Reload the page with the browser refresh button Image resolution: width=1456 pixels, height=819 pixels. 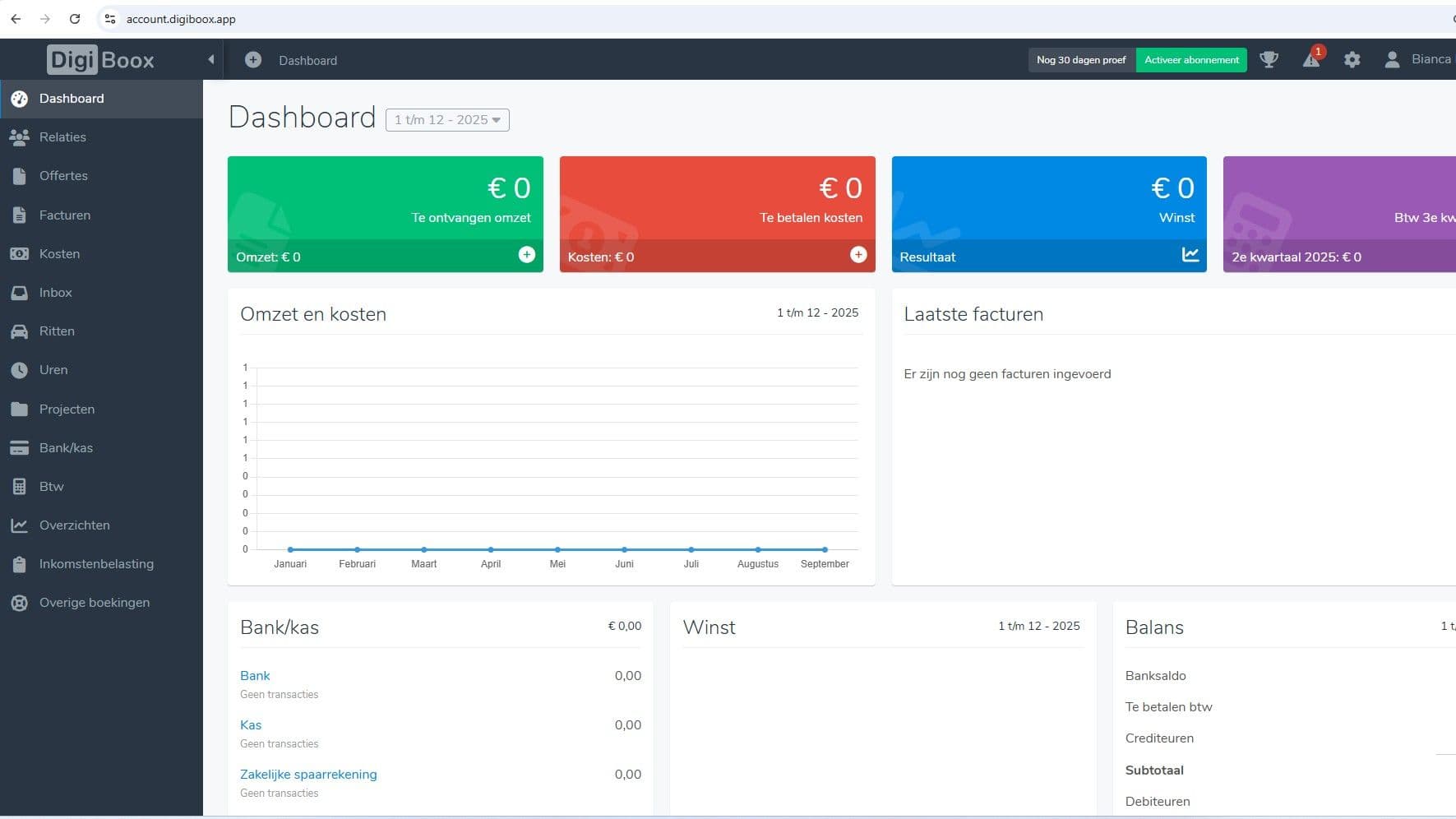[75, 19]
